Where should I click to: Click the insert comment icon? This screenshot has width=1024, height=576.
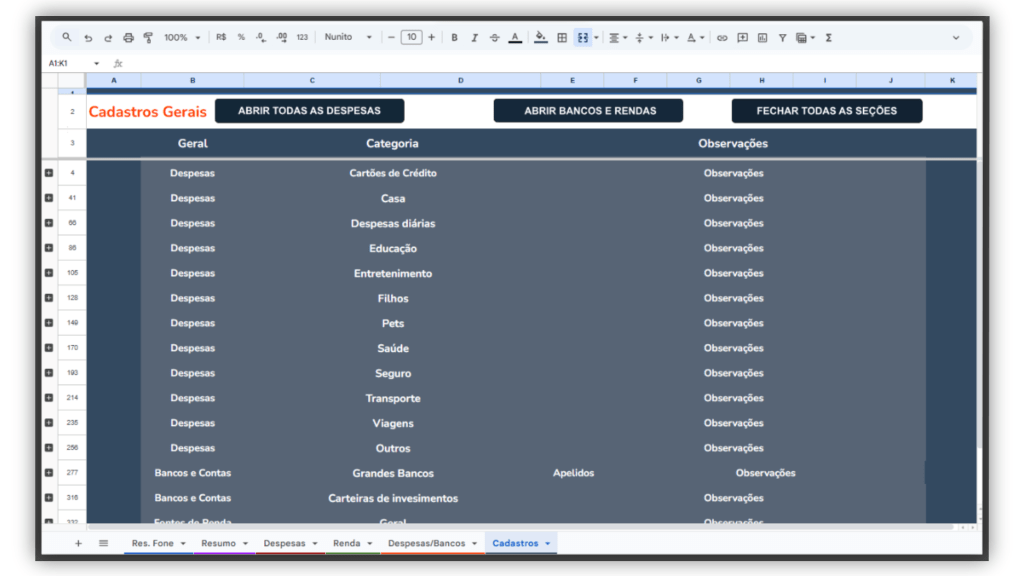pyautogui.click(x=742, y=38)
